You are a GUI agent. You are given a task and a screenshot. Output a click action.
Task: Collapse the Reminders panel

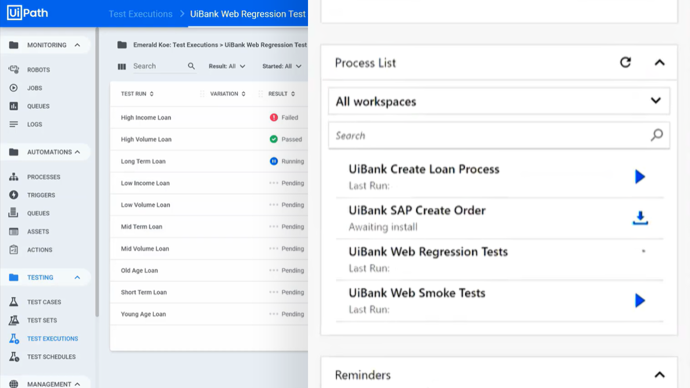659,375
